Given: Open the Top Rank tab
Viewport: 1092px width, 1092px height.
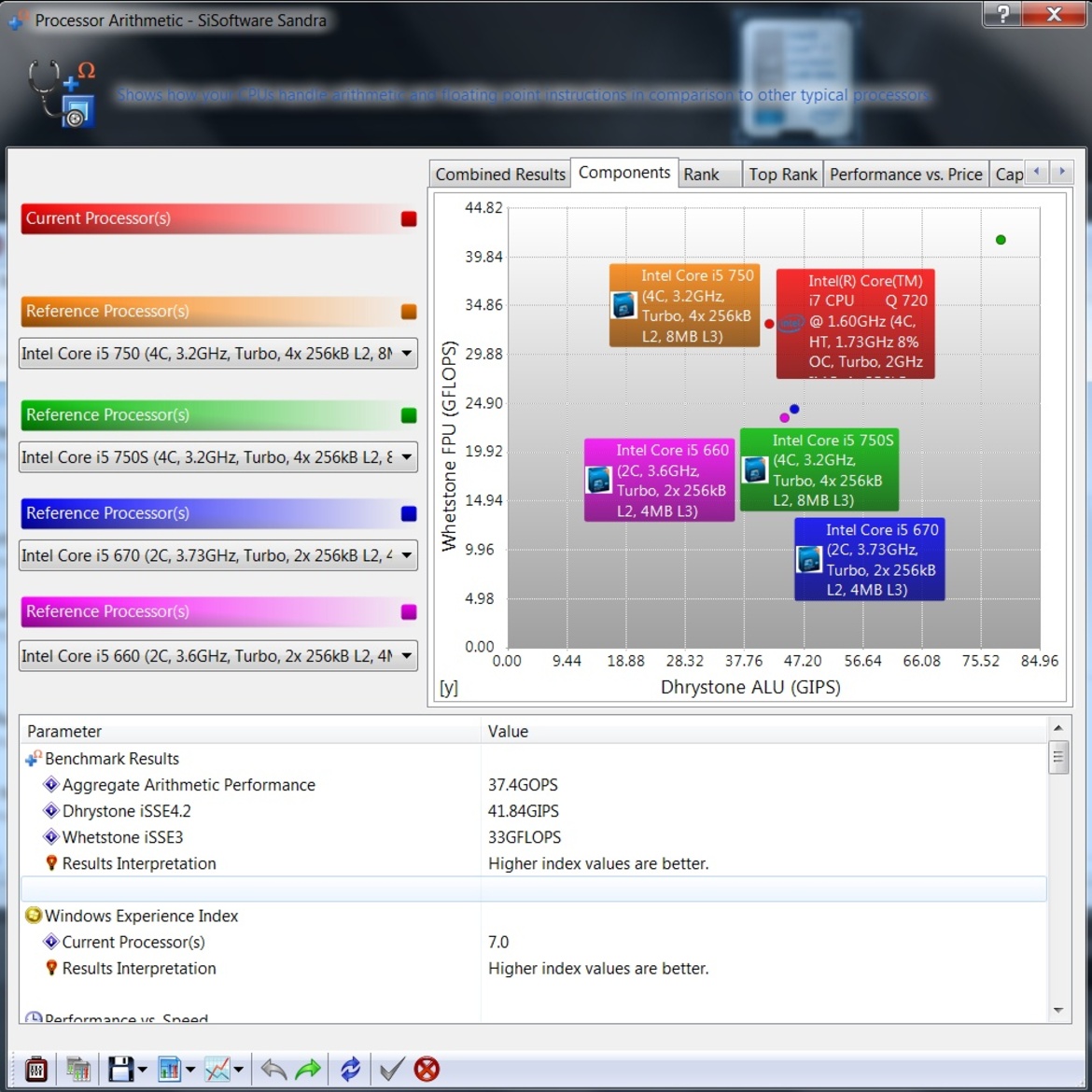Looking at the screenshot, I should (783, 175).
